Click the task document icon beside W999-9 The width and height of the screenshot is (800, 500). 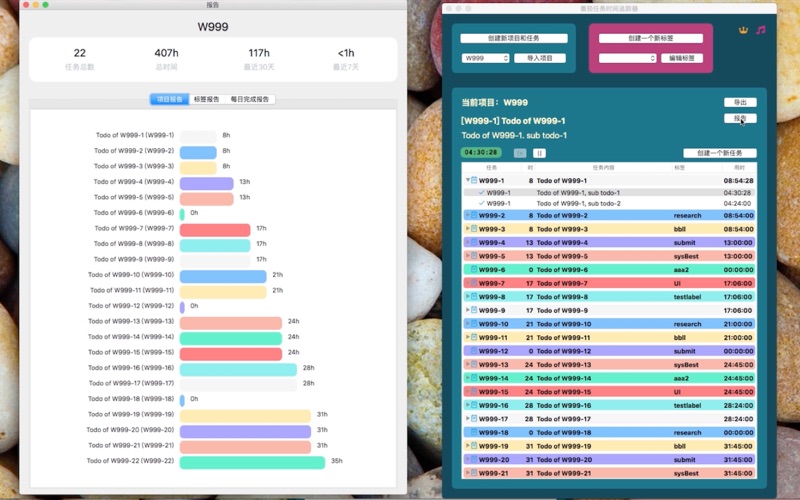(474, 310)
